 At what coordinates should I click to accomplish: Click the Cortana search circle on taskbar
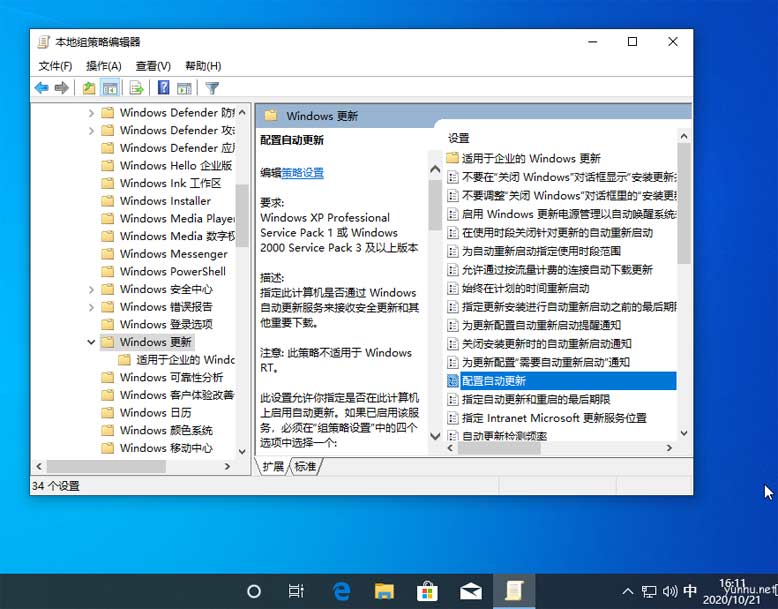coord(254,591)
